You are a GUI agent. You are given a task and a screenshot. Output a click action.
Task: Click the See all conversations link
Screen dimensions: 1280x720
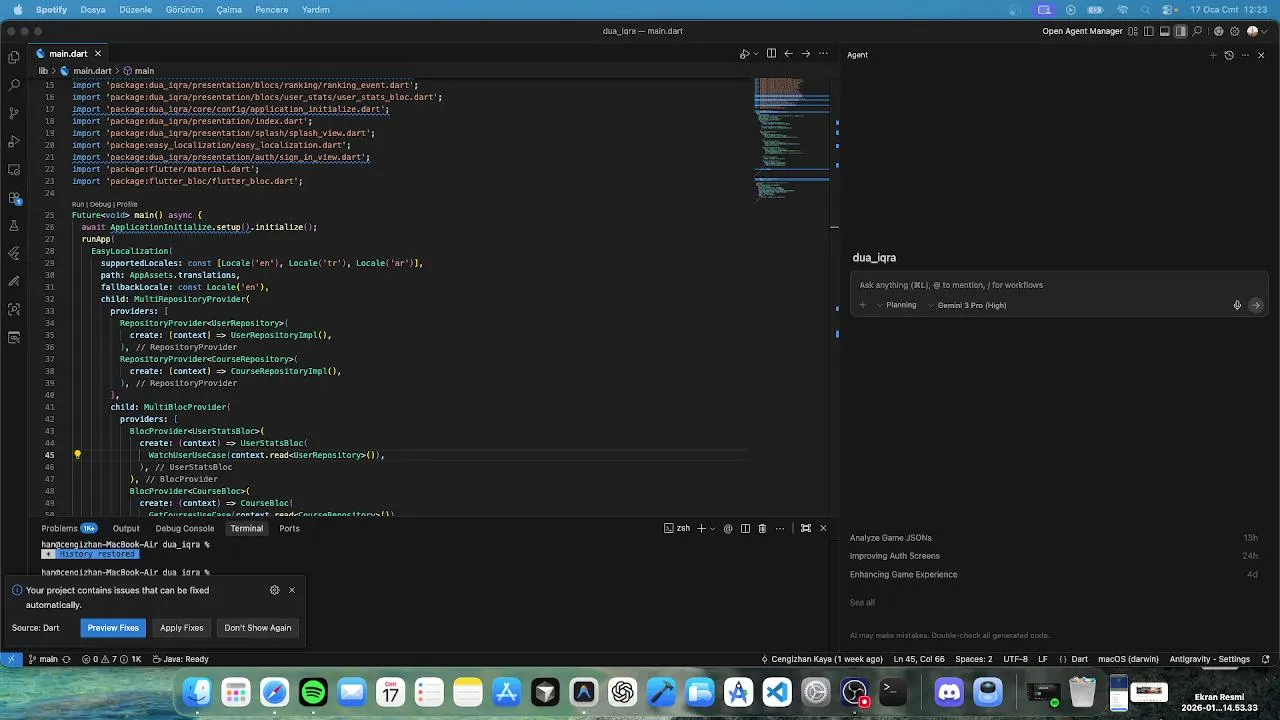click(x=862, y=602)
